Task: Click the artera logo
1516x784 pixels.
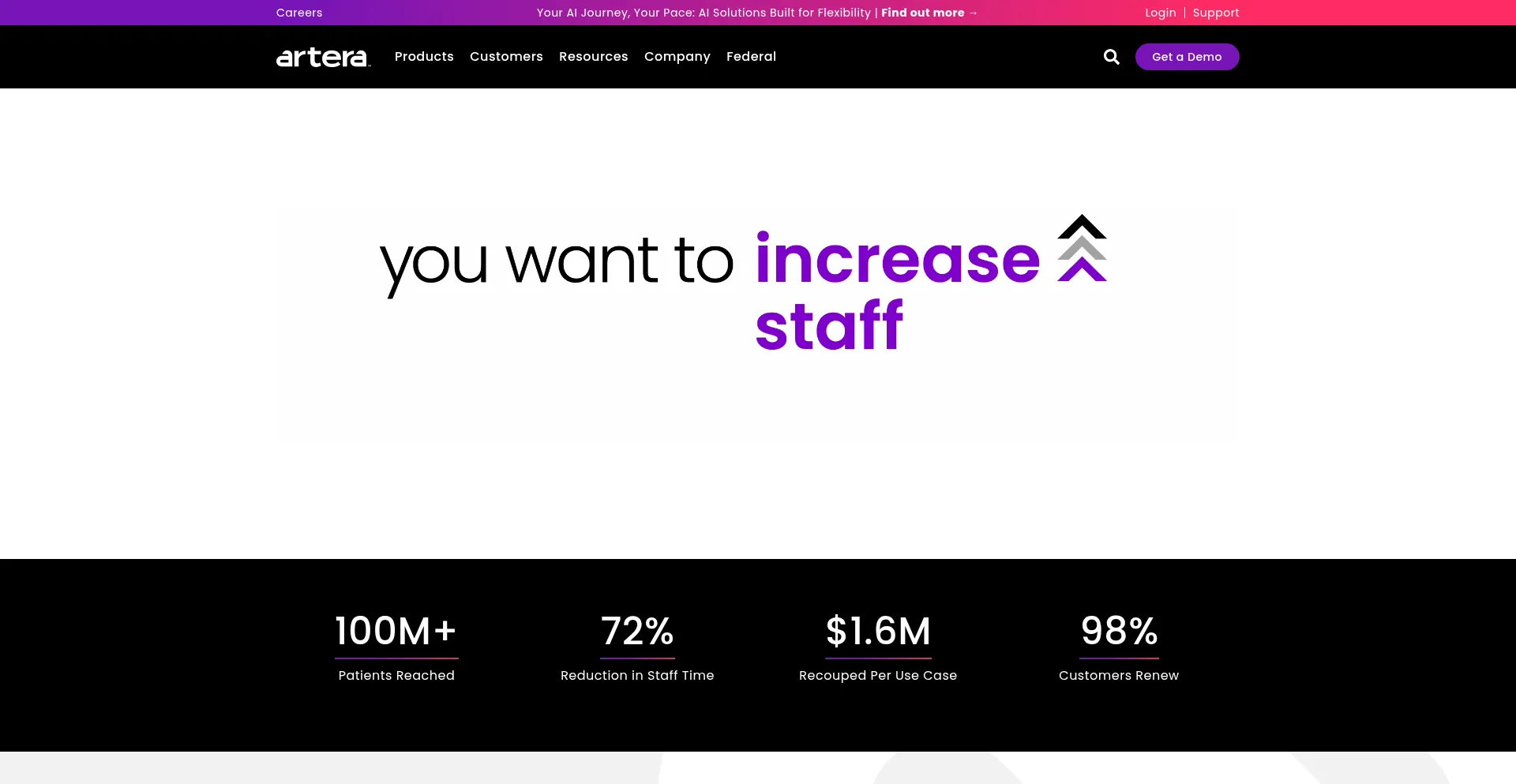Action: point(323,57)
